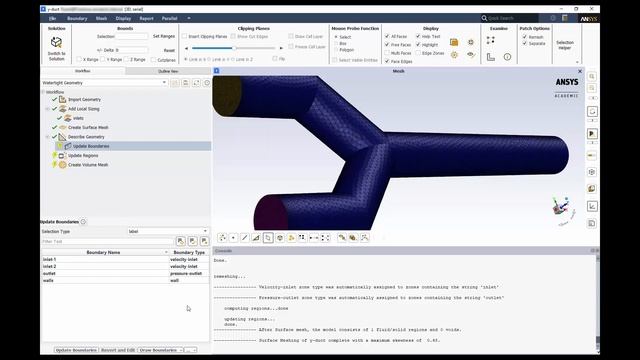Open the Display menu

tap(123, 18)
